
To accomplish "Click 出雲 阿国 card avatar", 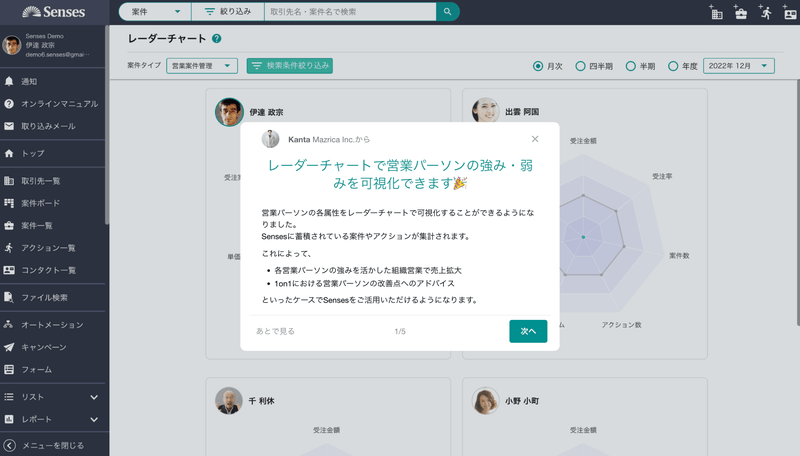I will [485, 110].
